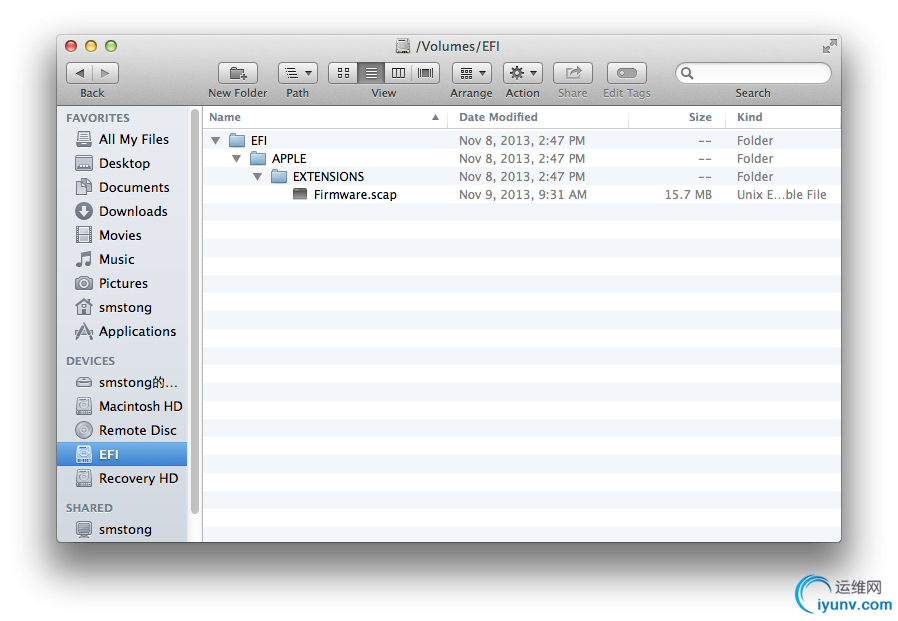This screenshot has height=621, width=898.
Task: Click the EXTENSIONS folder name
Action: (328, 176)
